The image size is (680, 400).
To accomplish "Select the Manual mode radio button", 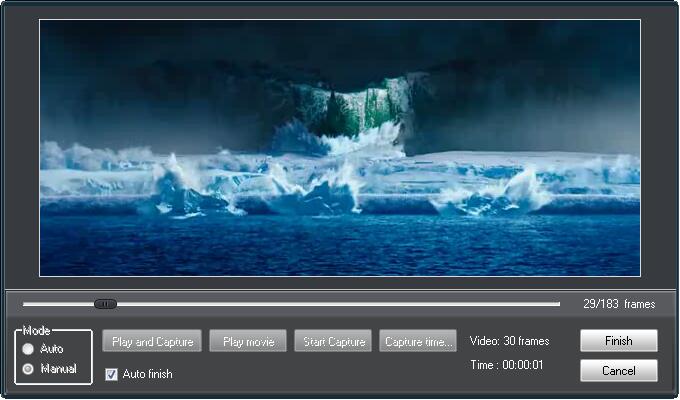I will click(x=28, y=369).
